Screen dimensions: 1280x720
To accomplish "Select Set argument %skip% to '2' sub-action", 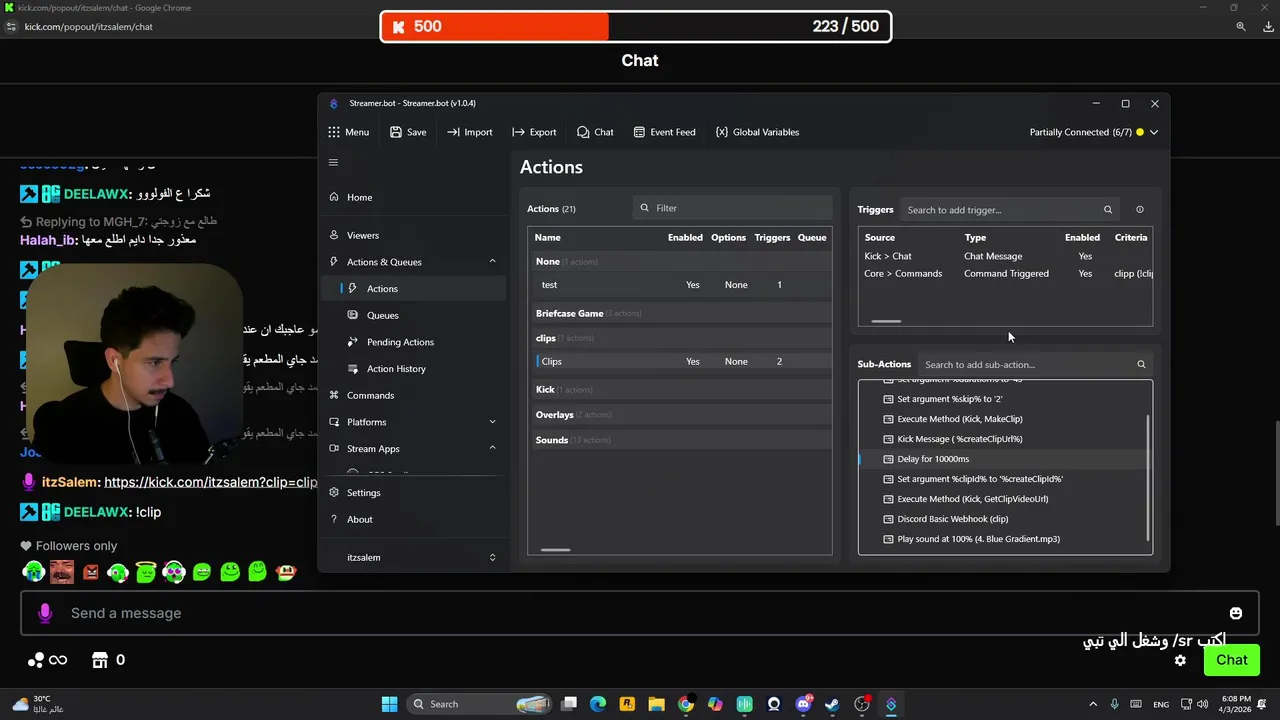I will click(1005, 399).
